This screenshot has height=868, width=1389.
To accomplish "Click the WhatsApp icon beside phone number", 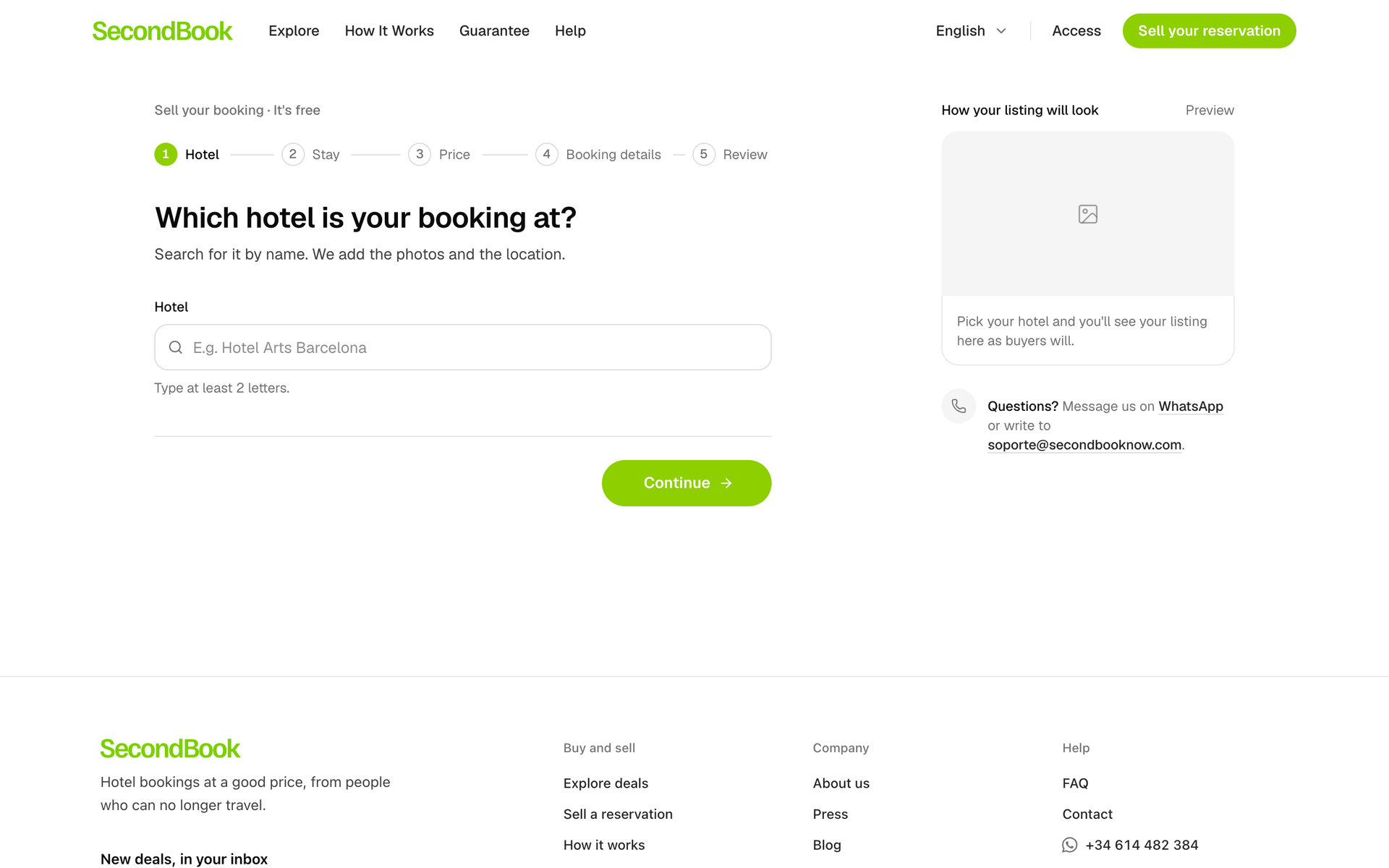I will tap(1070, 846).
